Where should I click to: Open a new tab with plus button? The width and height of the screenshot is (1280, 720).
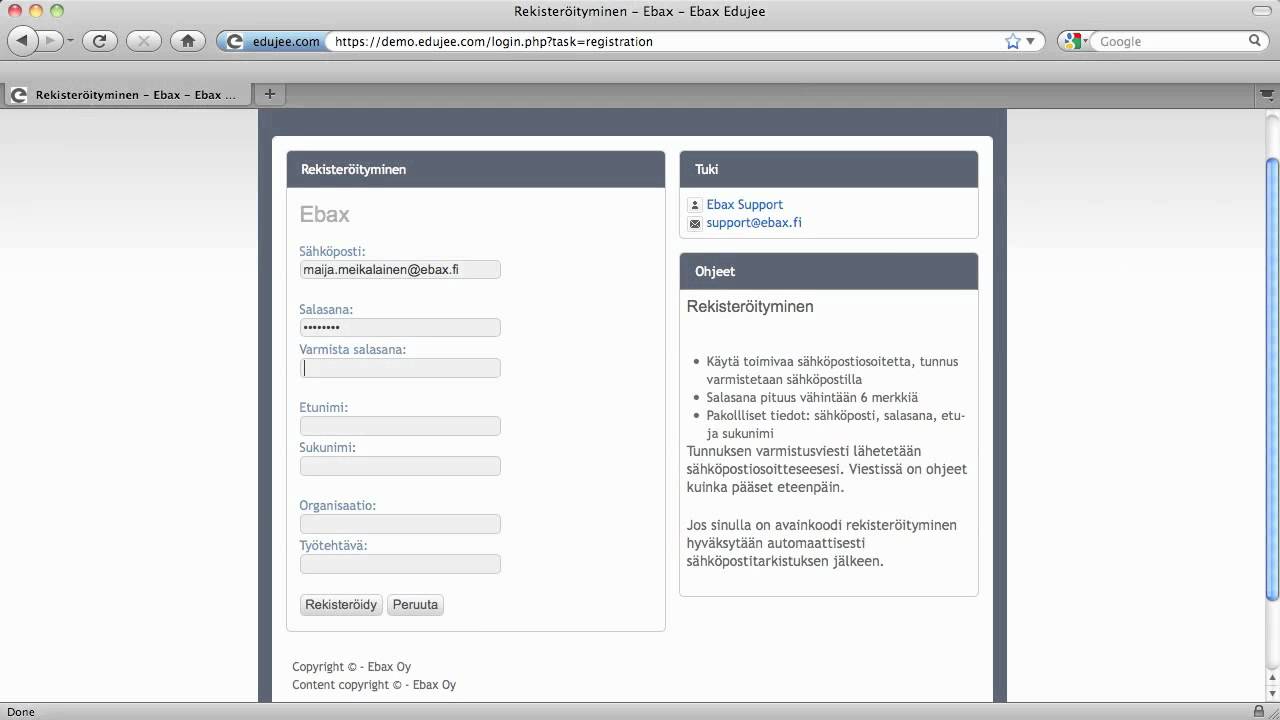269,94
